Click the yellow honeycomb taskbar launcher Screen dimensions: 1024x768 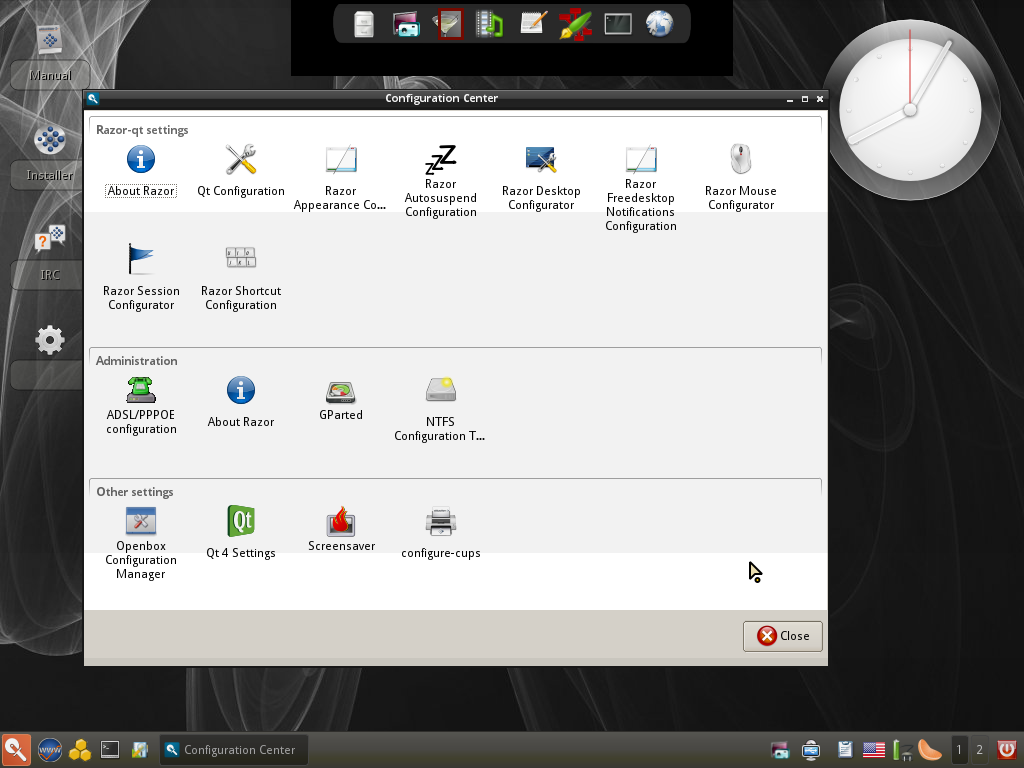point(80,750)
